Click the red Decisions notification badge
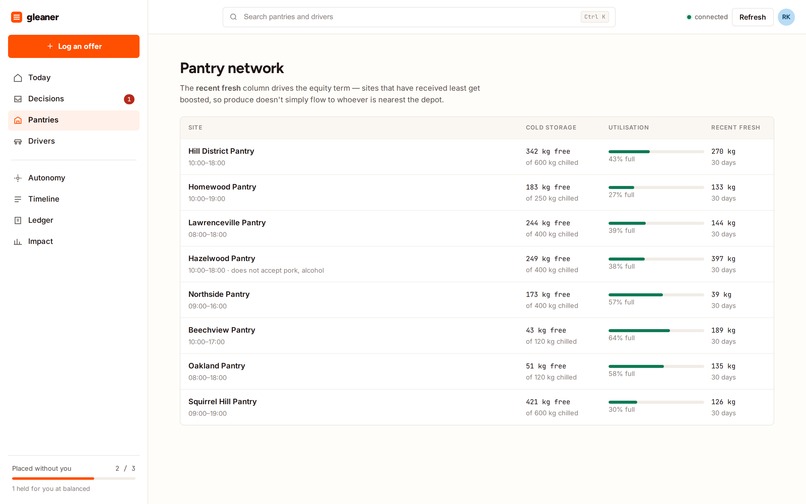 click(129, 99)
